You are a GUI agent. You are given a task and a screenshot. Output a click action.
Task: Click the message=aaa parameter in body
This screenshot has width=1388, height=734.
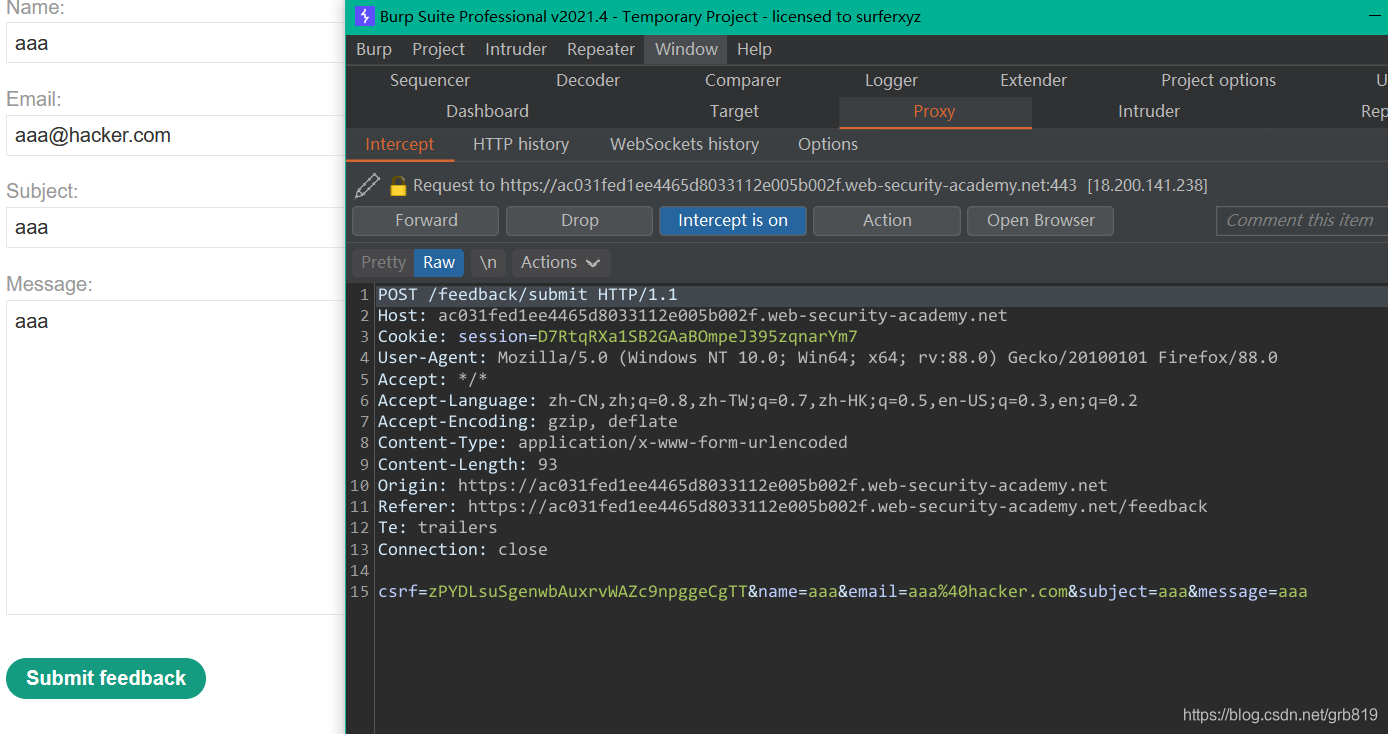(1253, 591)
